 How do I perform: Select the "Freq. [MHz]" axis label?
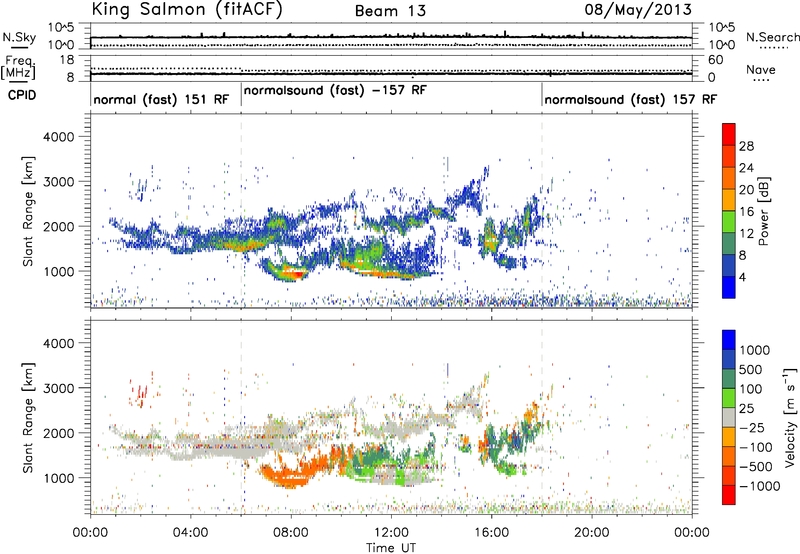18,68
